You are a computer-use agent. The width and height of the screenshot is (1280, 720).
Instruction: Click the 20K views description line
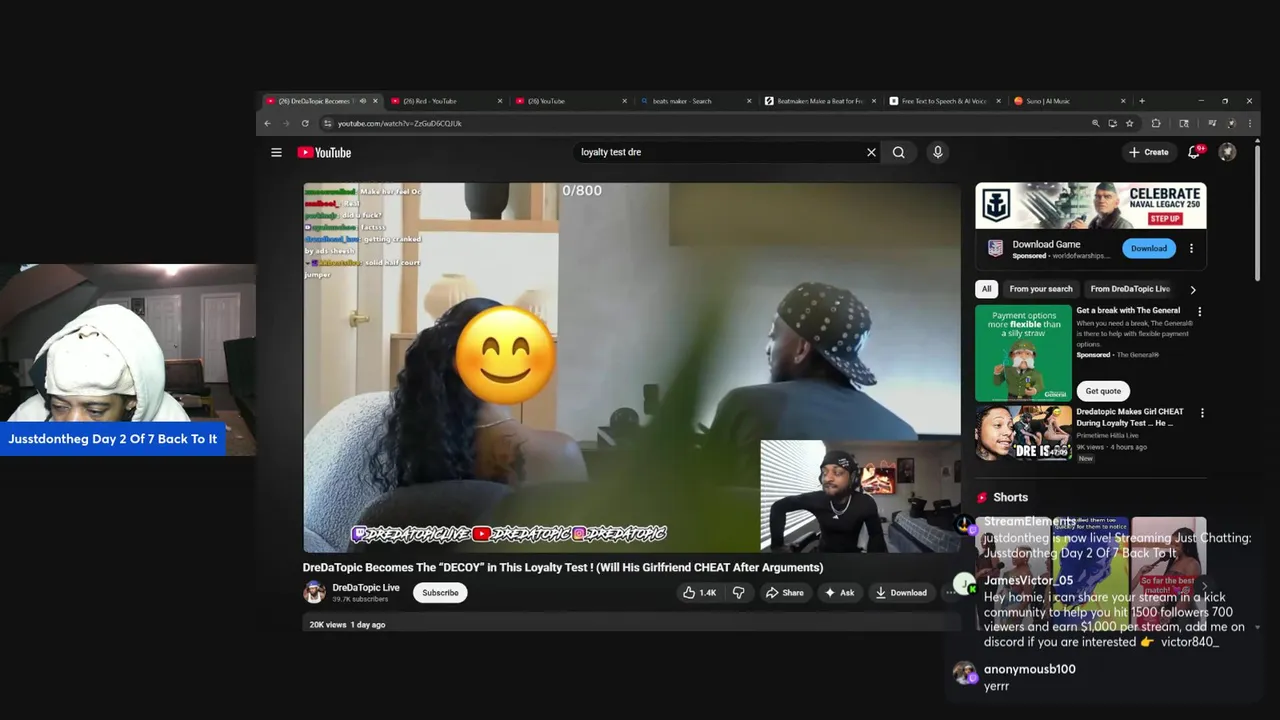click(x=347, y=624)
